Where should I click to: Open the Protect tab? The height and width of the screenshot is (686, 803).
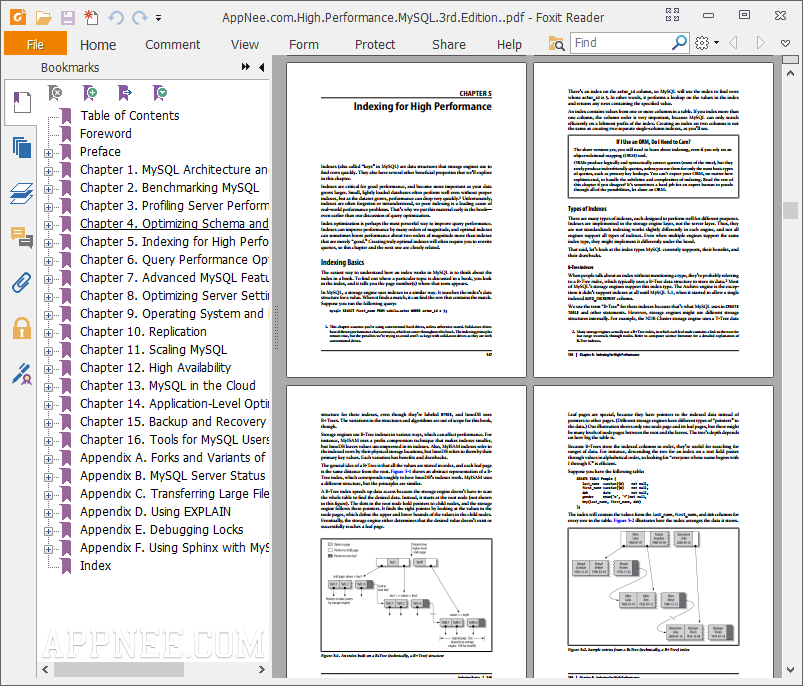tap(375, 45)
